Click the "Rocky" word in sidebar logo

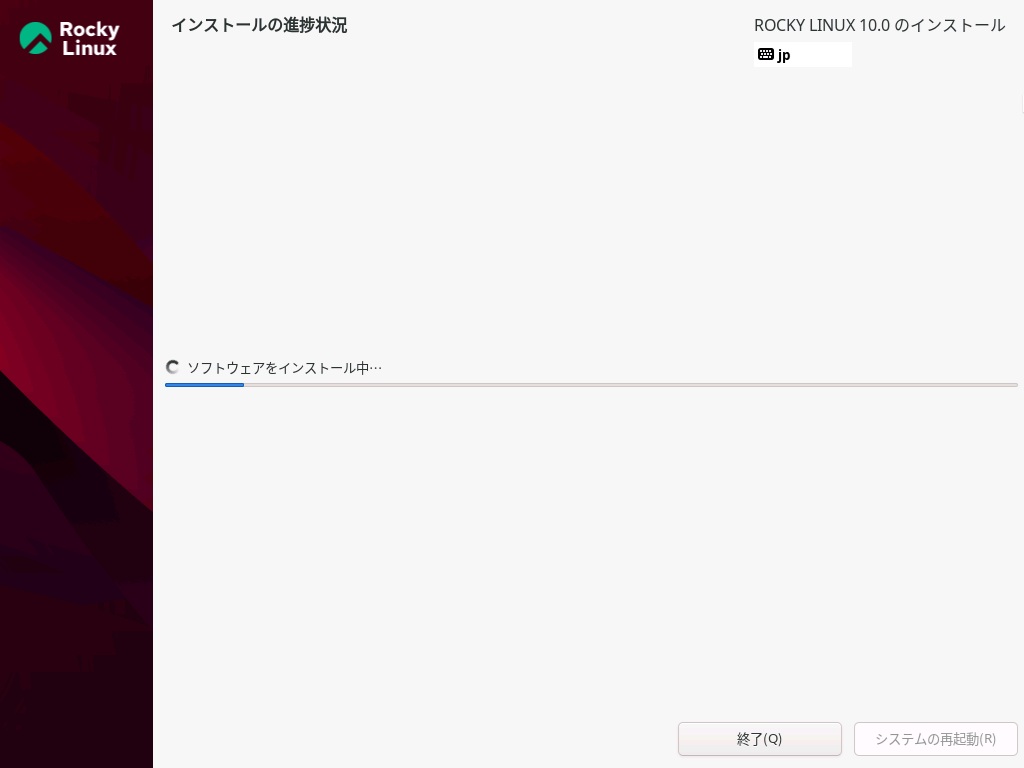pos(89,30)
